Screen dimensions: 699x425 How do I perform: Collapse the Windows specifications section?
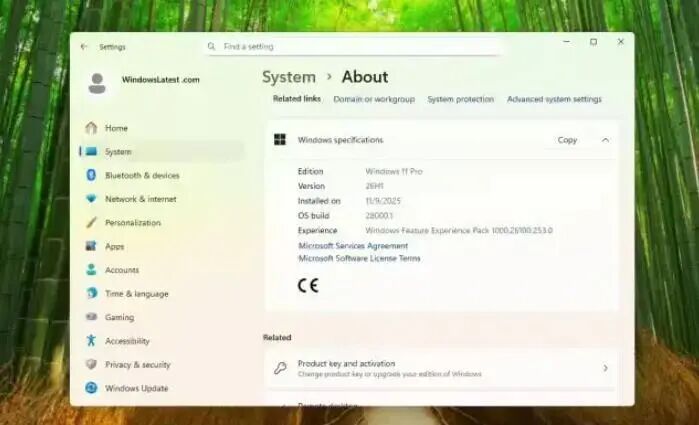click(x=605, y=140)
